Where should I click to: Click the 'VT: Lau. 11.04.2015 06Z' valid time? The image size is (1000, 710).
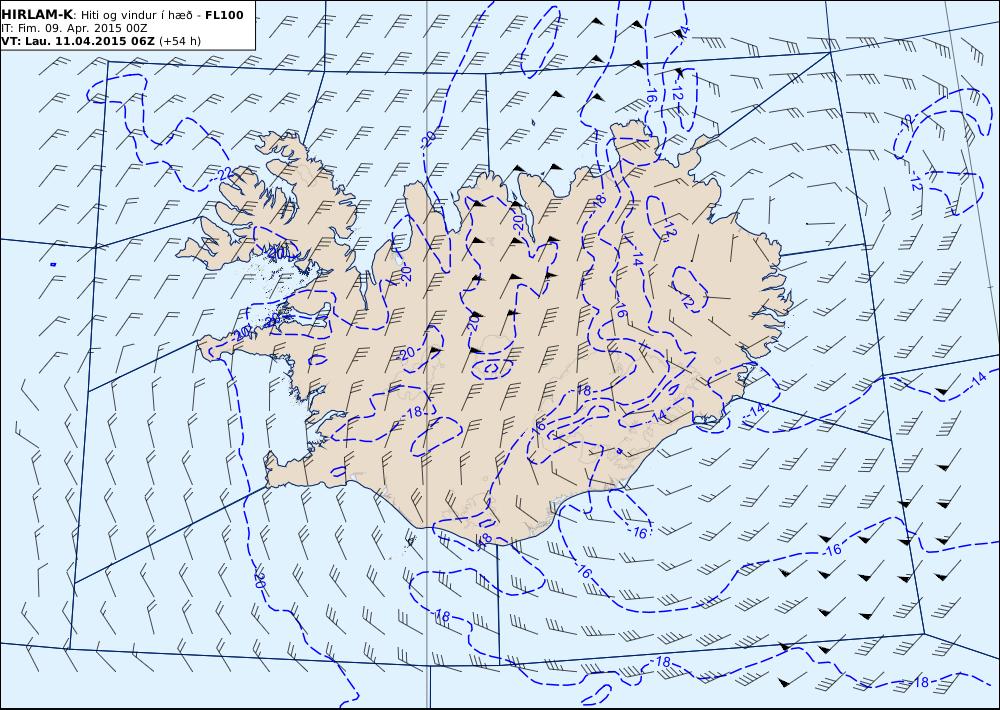click(78, 41)
